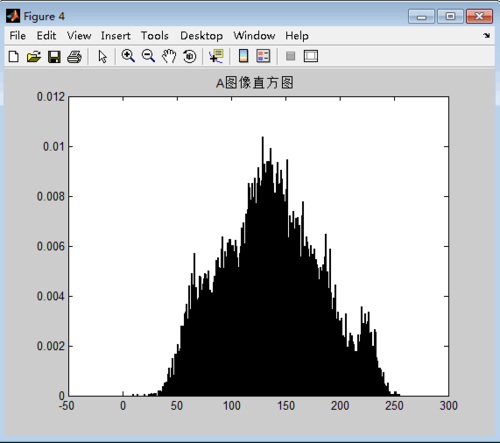Activate the Zoom In magnifier tool
The width and height of the screenshot is (500, 443).
click(128, 56)
